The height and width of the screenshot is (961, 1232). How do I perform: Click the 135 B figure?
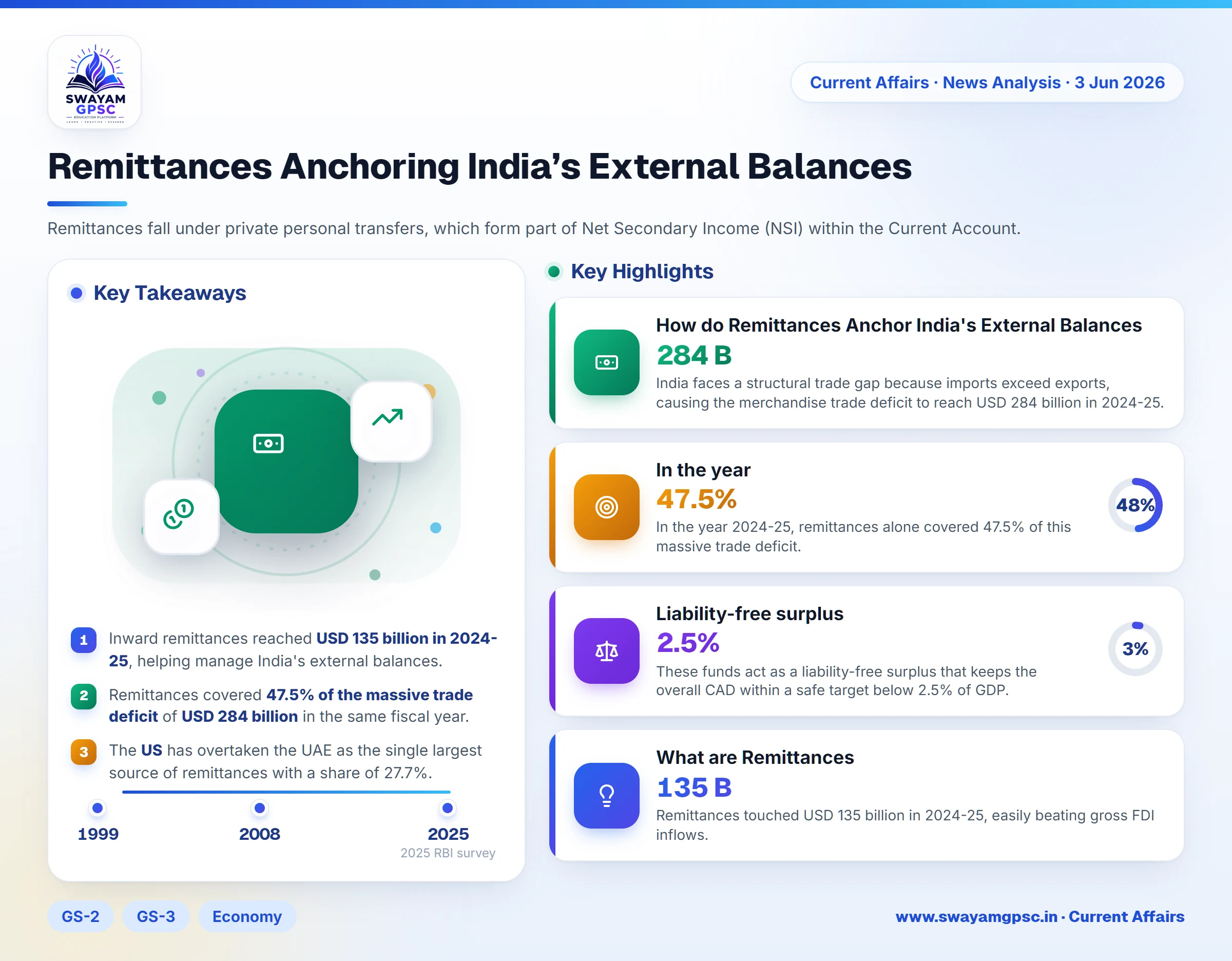[694, 787]
